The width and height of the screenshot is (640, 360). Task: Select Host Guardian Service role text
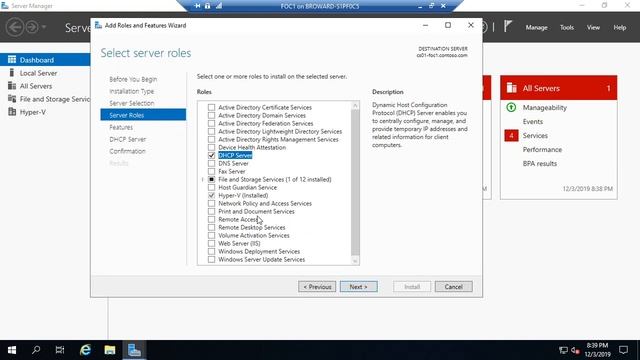point(247,187)
